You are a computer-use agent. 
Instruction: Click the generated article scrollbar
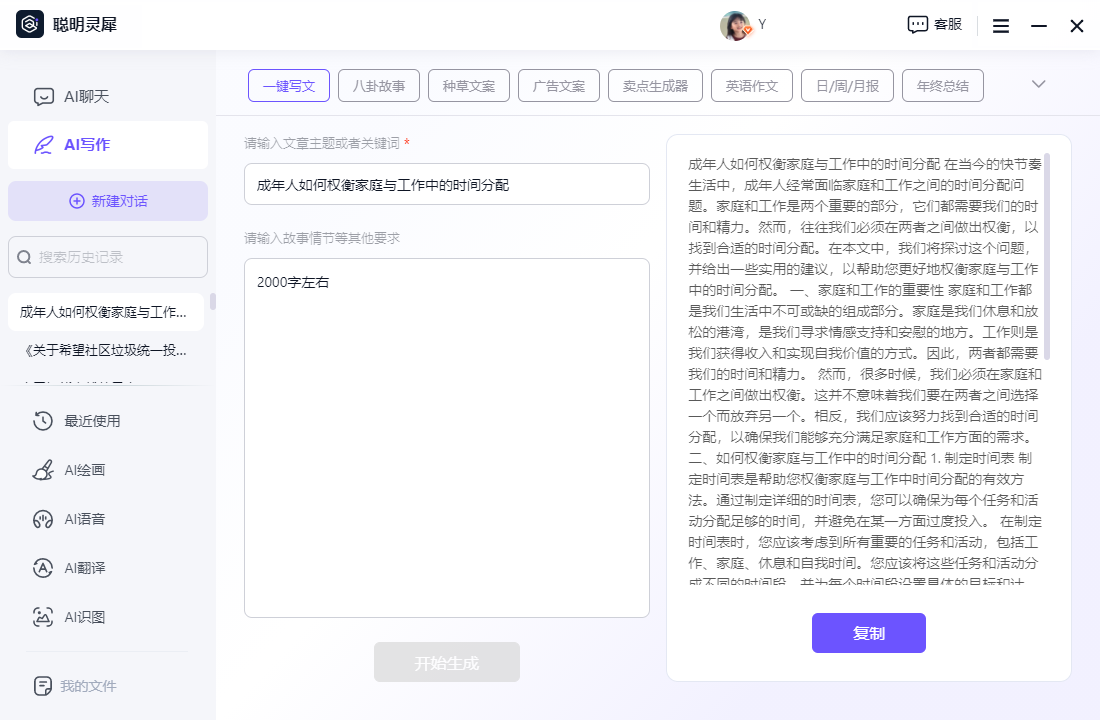tap(1047, 256)
